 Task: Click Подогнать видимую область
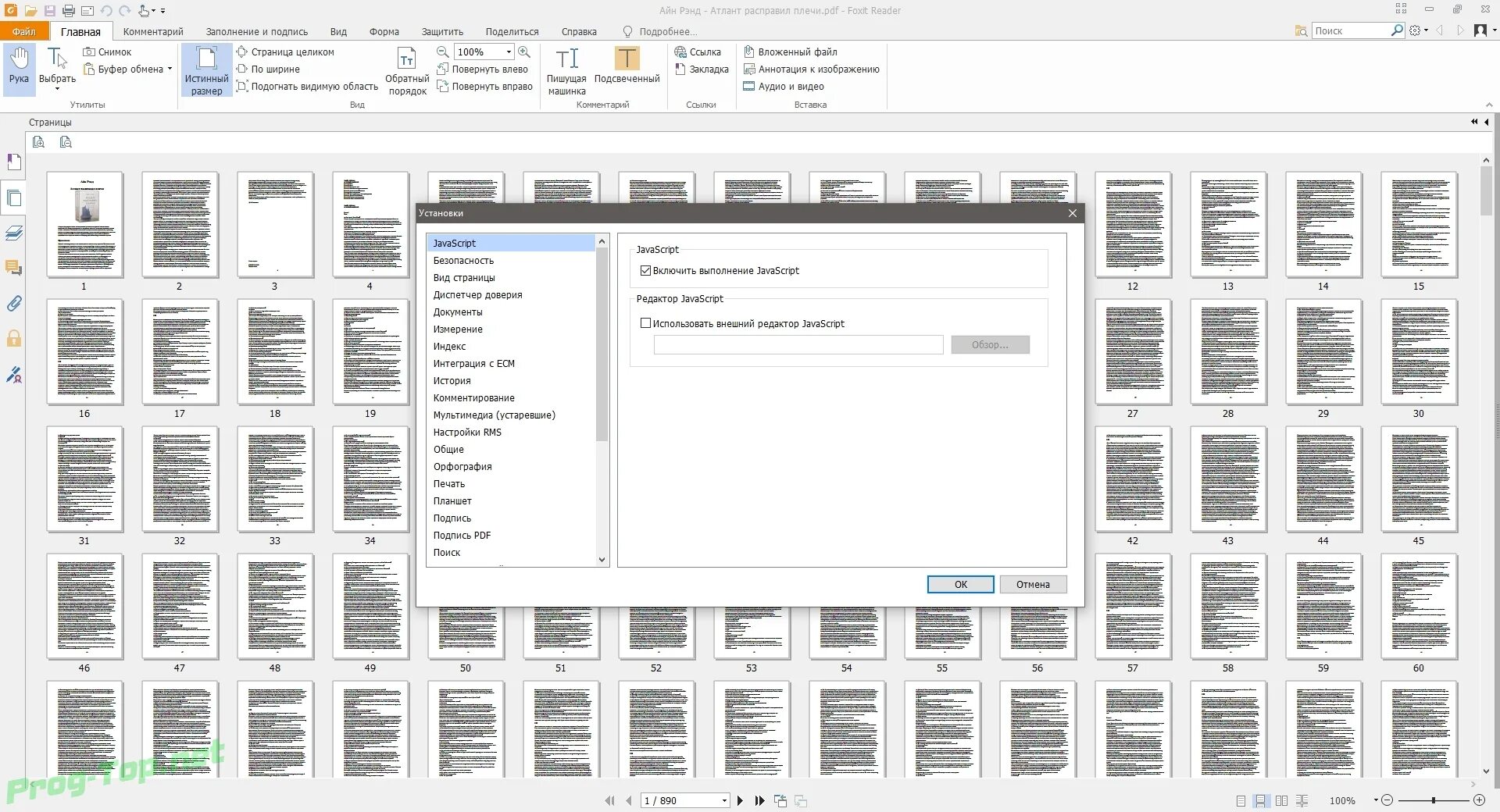307,86
